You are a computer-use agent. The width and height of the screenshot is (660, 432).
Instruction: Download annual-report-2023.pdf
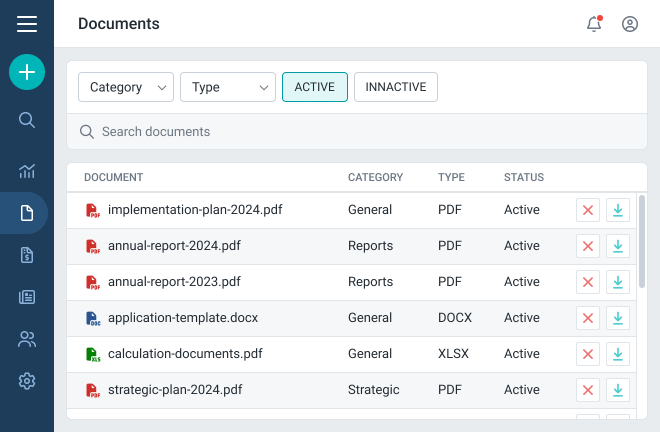pyautogui.click(x=618, y=282)
